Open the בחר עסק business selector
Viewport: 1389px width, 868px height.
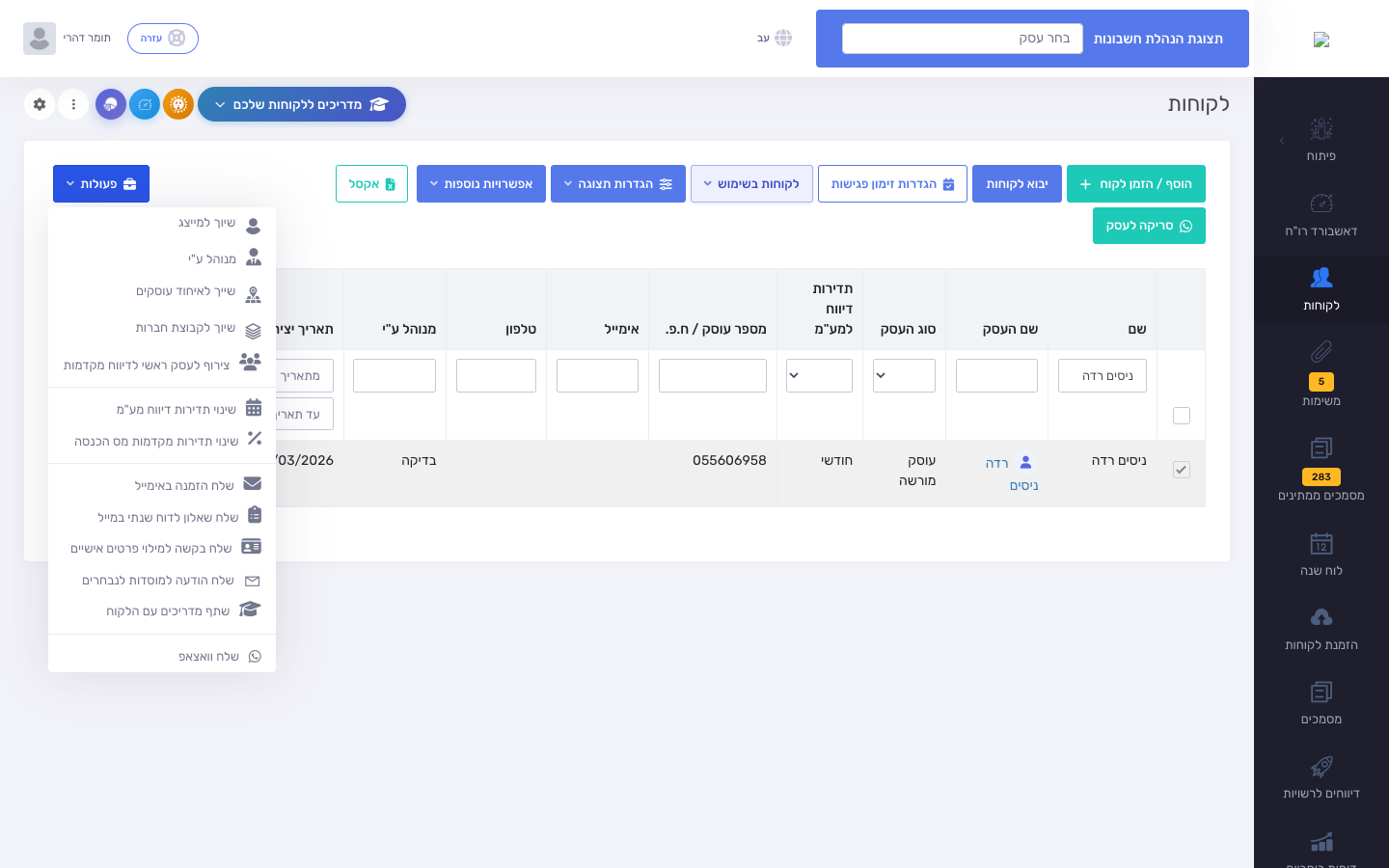click(x=963, y=39)
